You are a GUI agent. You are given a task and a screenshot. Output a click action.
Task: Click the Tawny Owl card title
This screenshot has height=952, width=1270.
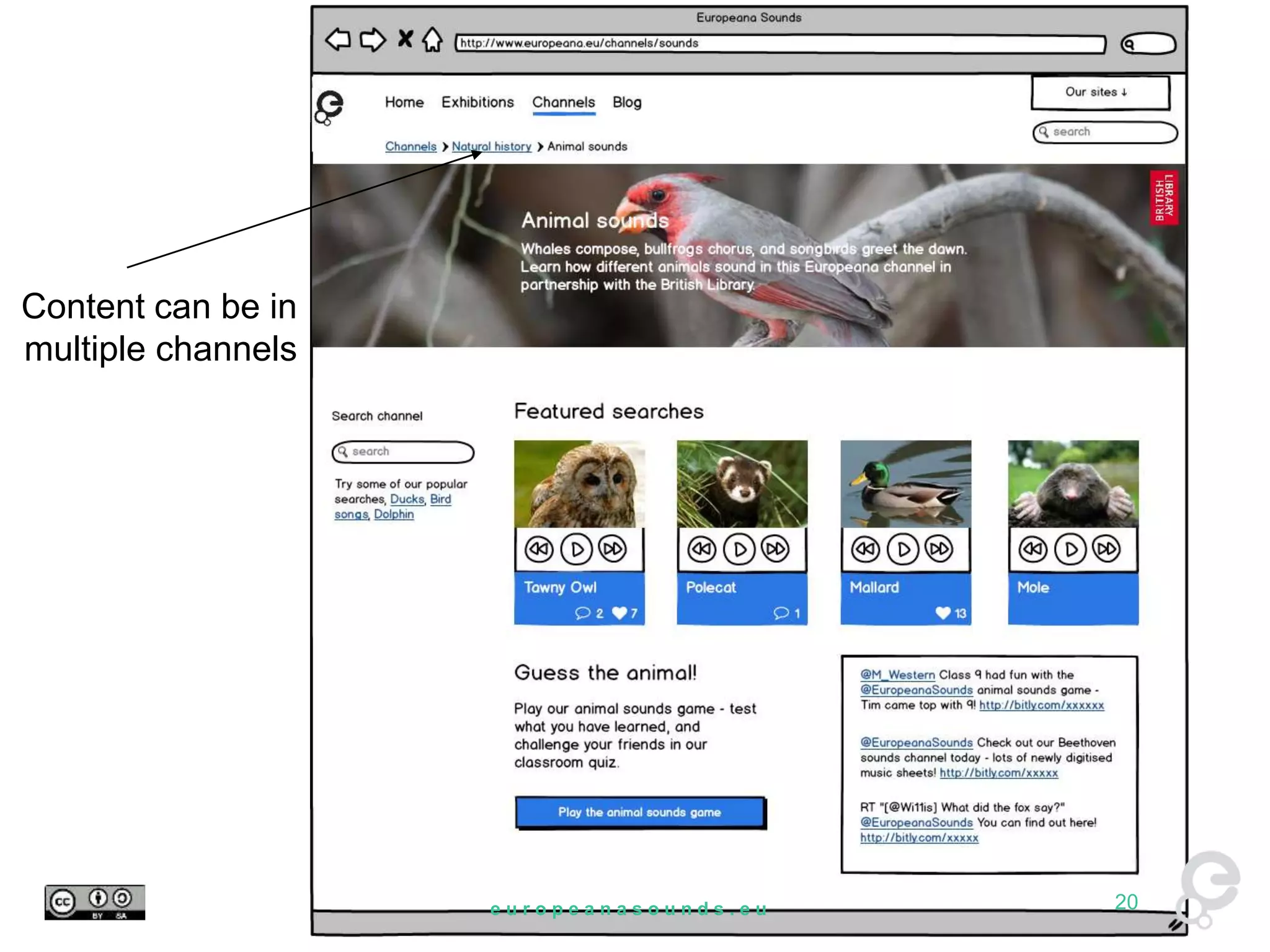tap(561, 588)
